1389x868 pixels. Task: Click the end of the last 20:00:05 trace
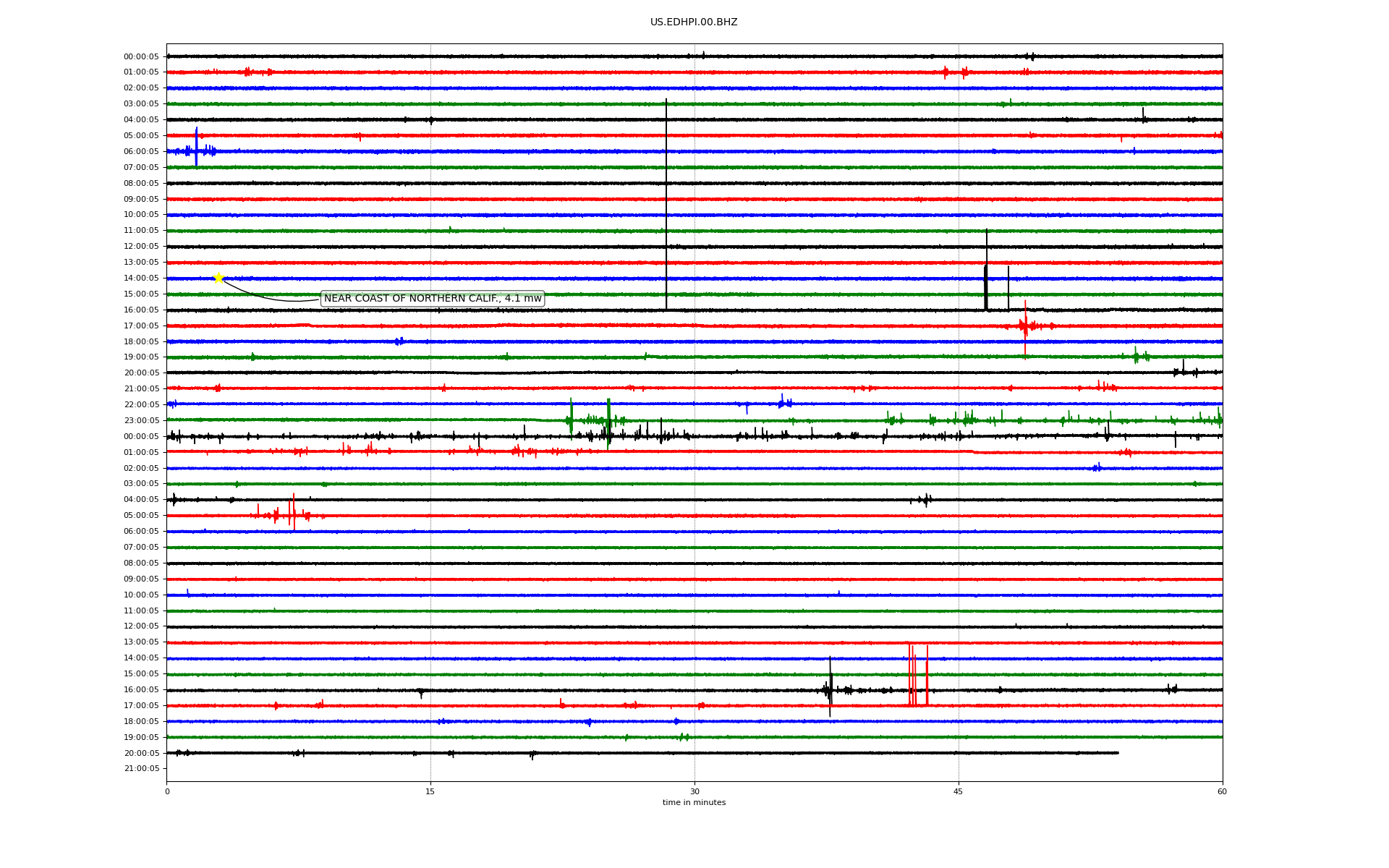pos(1118,753)
